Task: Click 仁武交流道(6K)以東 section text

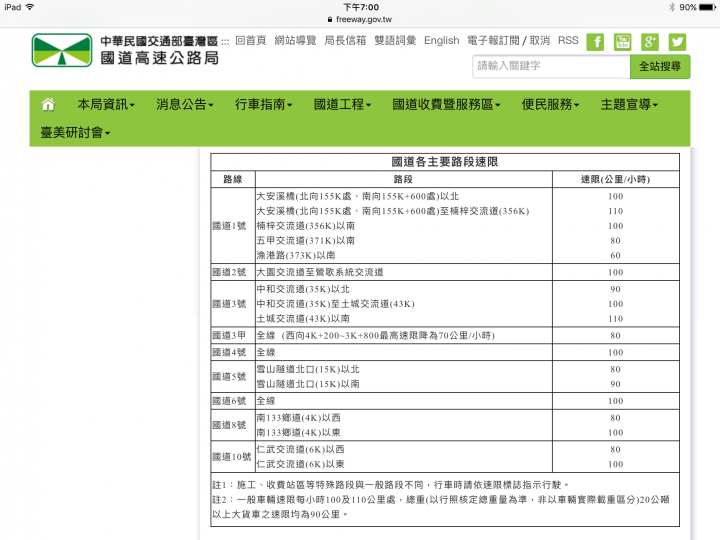Action: pos(300,464)
